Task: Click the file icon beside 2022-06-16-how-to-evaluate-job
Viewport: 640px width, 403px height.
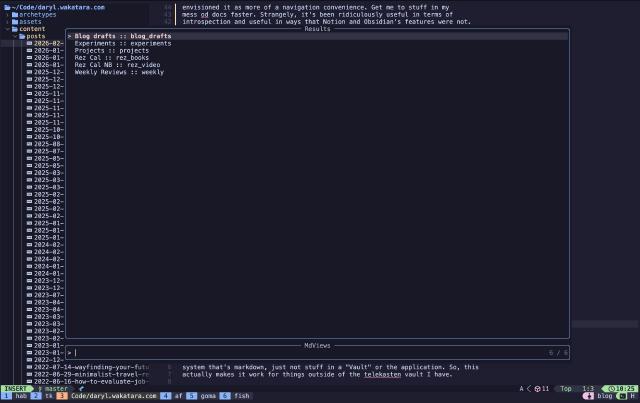Action: 29,381
